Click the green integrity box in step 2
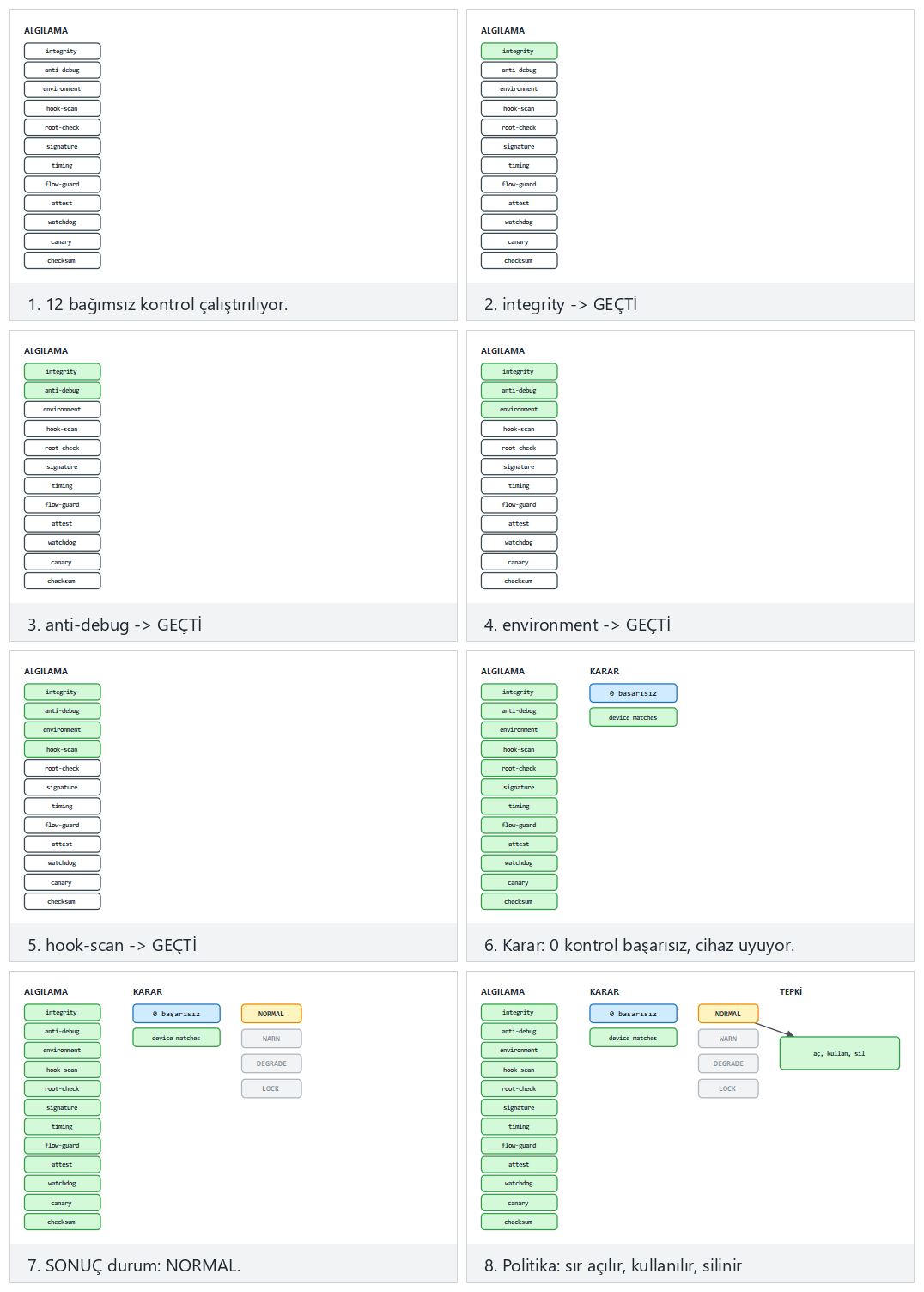This screenshot has width=924, height=1292. point(519,52)
